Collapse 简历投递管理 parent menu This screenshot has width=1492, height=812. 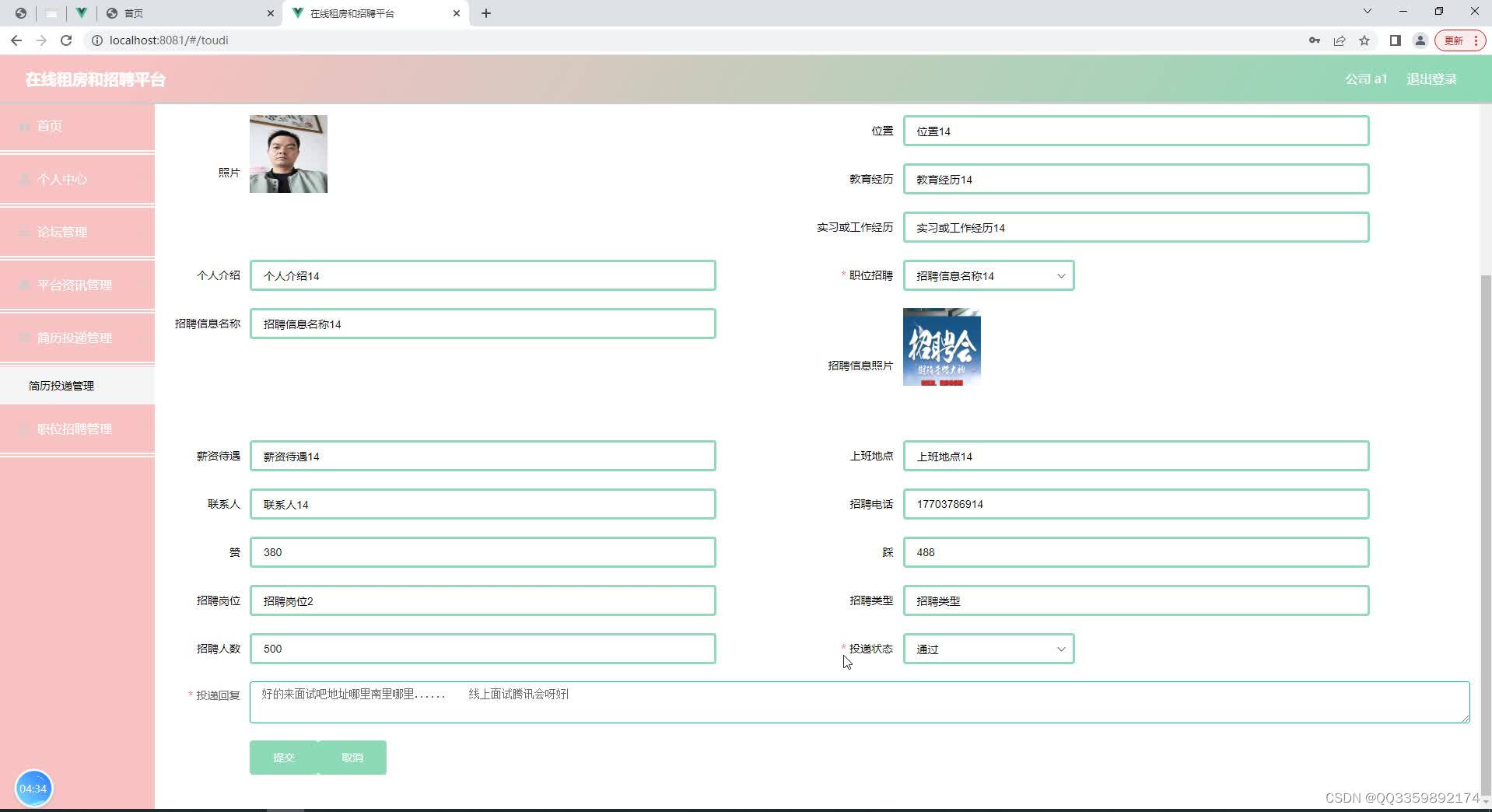point(77,338)
